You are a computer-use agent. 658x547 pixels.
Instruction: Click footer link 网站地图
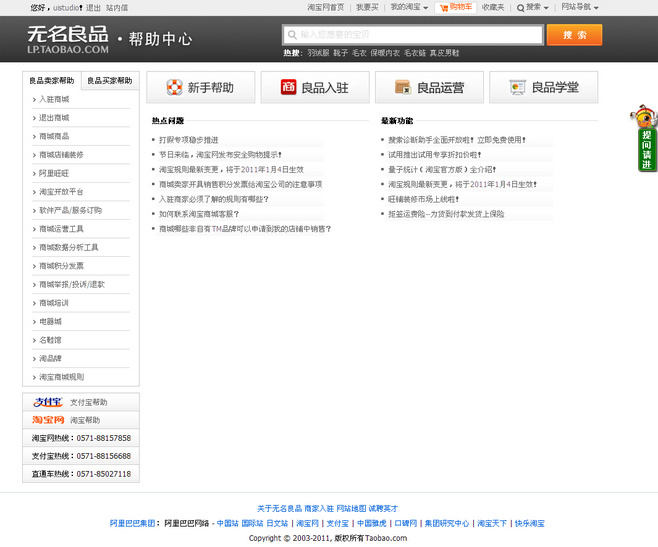[x=351, y=508]
